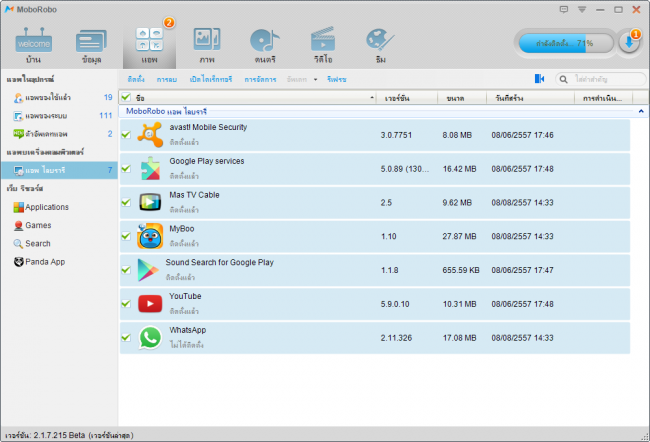Click the Mas TV Cable app icon
The image size is (650, 442).
coord(150,202)
